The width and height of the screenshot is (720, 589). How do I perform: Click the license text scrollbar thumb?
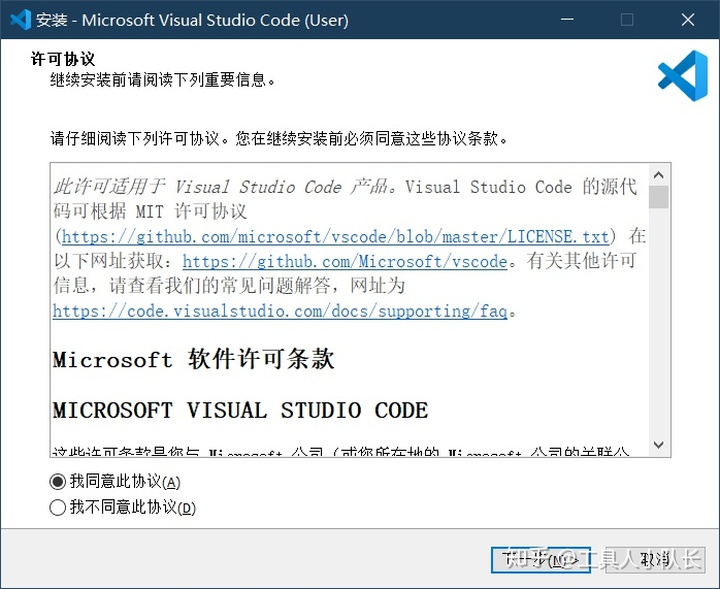coord(659,197)
